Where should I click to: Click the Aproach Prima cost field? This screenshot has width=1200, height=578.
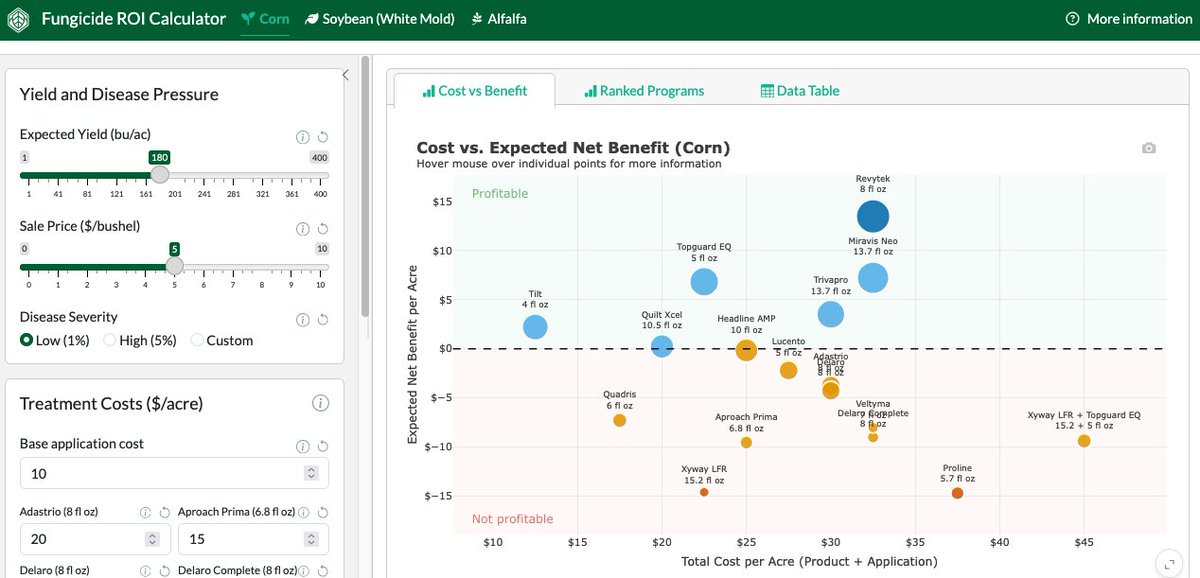coord(253,539)
